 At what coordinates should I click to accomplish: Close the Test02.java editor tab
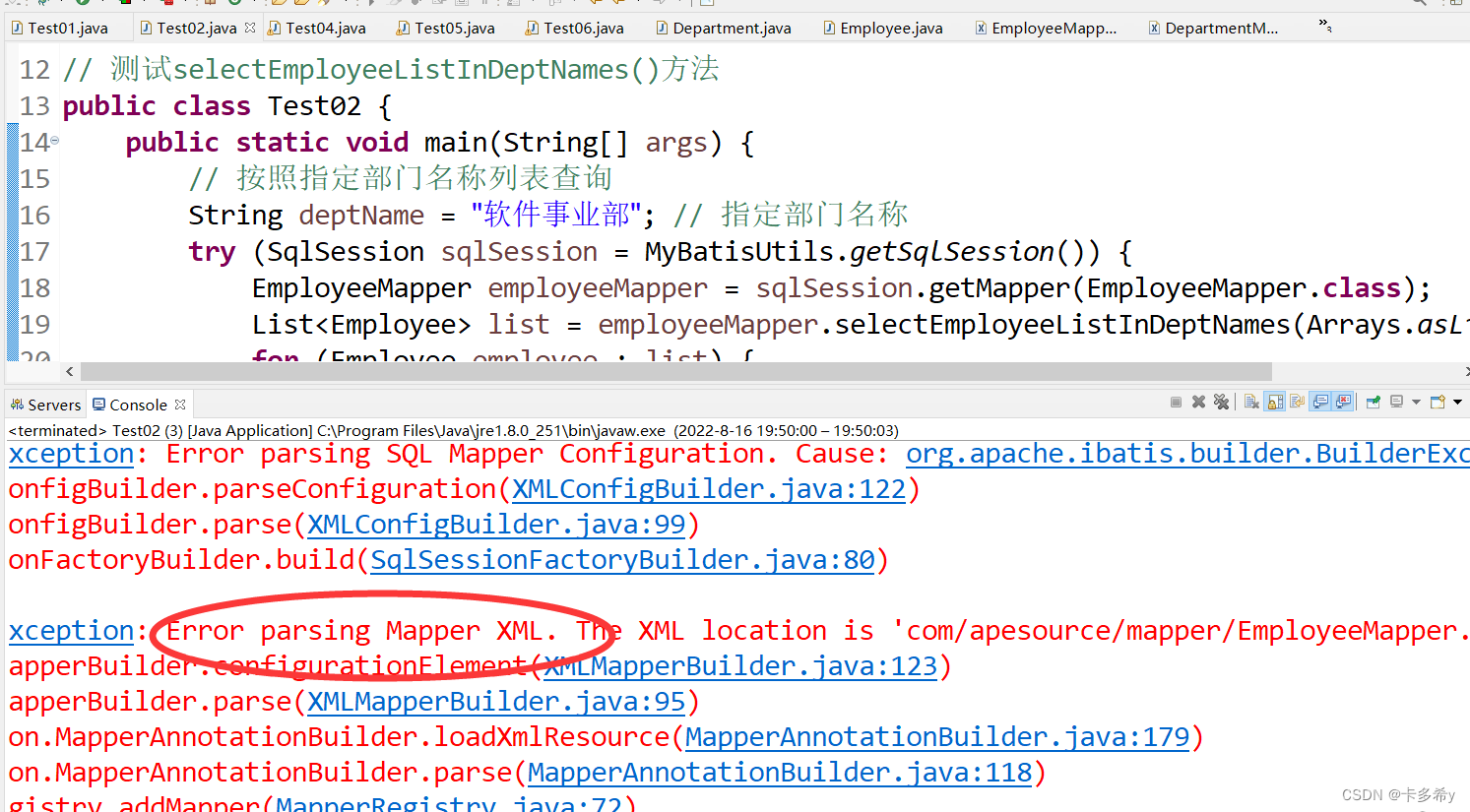click(x=250, y=28)
